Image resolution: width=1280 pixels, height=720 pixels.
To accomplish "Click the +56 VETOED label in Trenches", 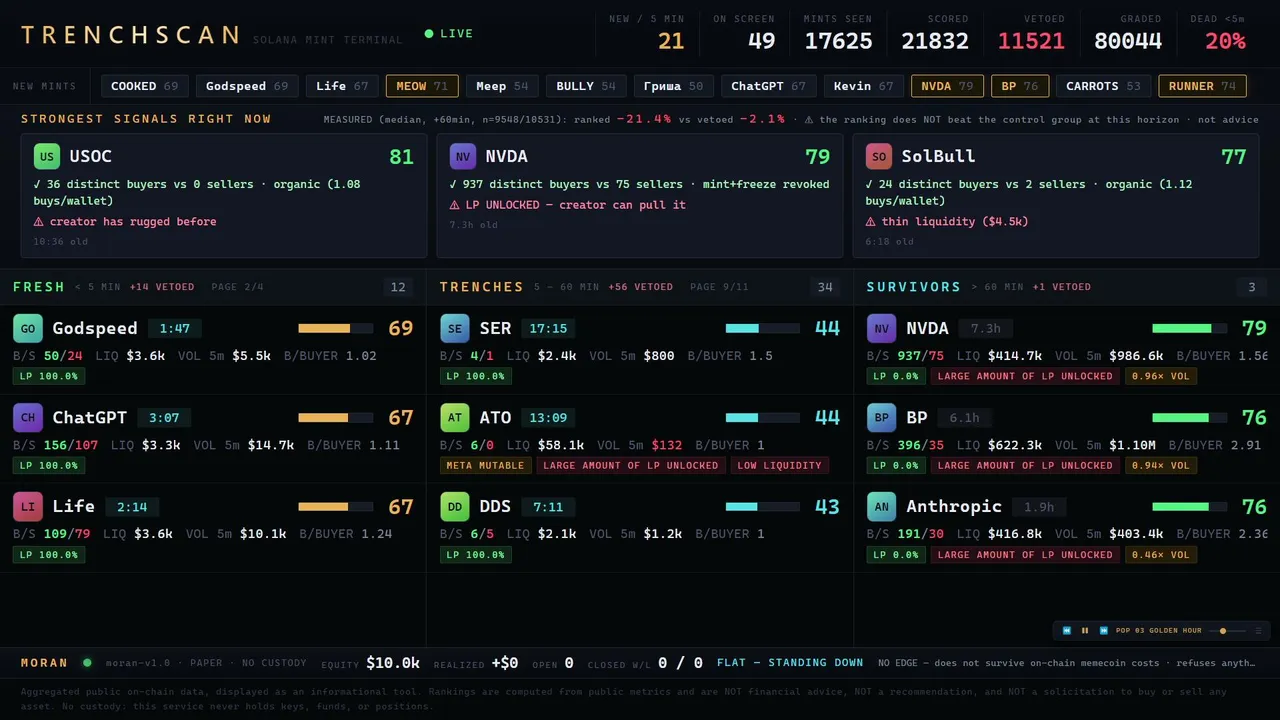I will pos(641,287).
